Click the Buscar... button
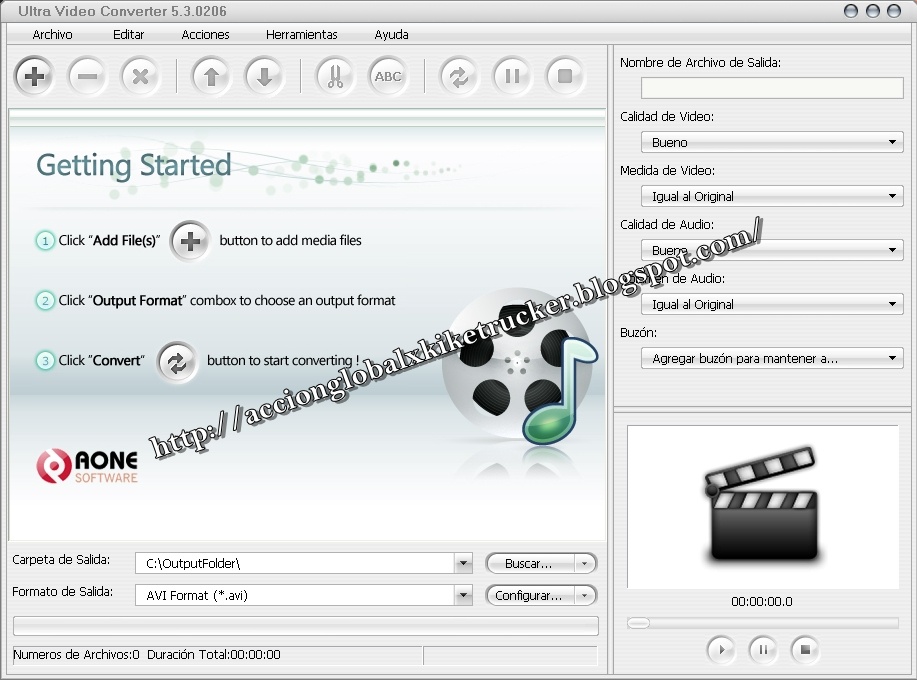Image resolution: width=917 pixels, height=680 pixels. [530, 564]
